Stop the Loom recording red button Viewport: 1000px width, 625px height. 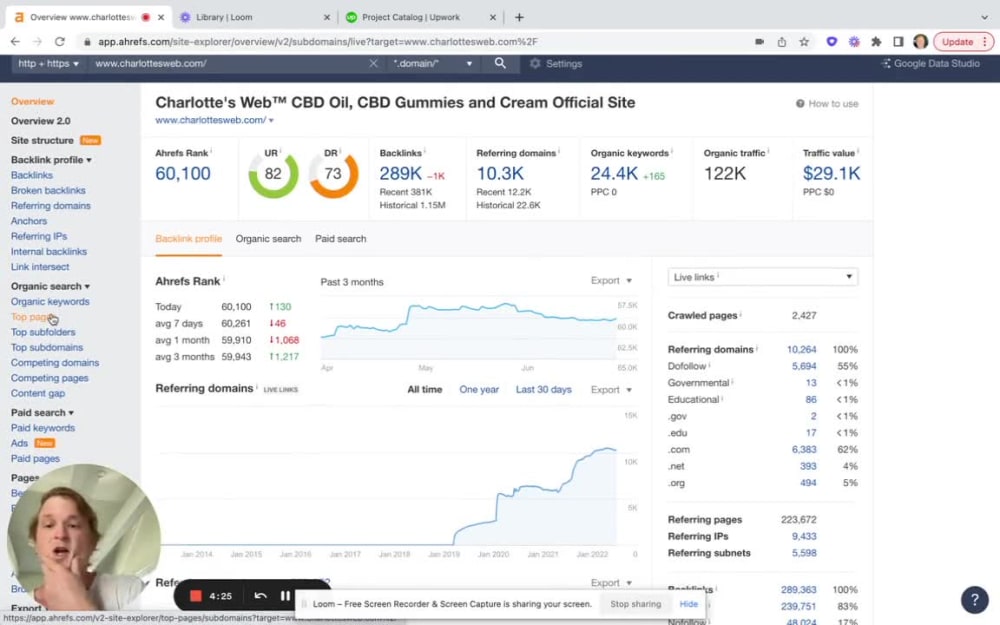(196, 596)
